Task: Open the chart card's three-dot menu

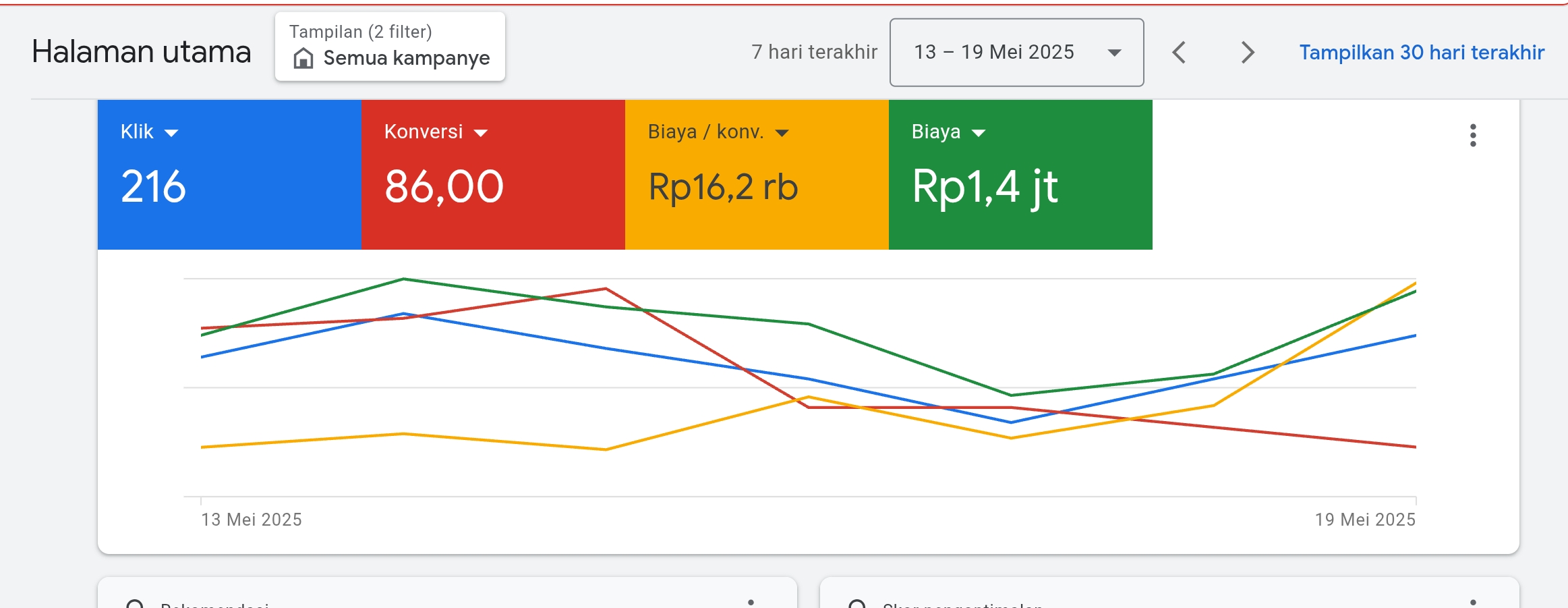Action: [1473, 135]
